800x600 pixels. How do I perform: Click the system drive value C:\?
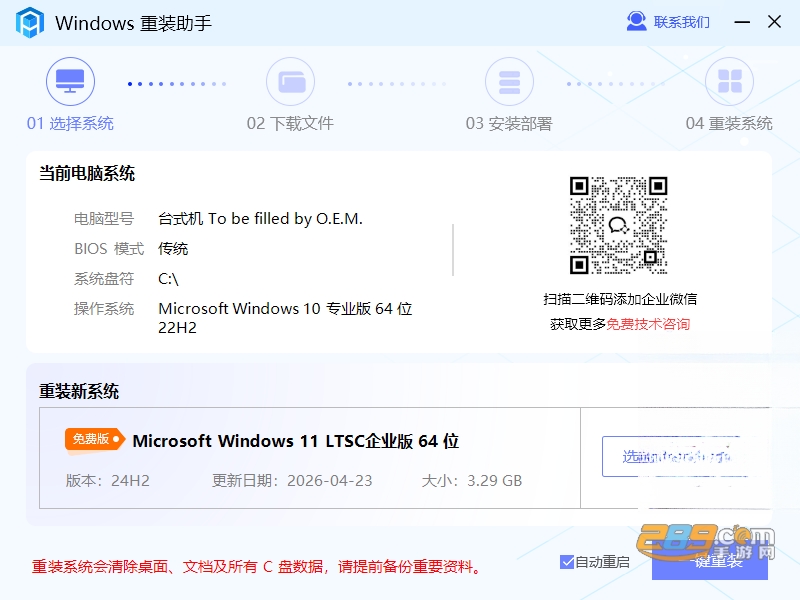(168, 279)
